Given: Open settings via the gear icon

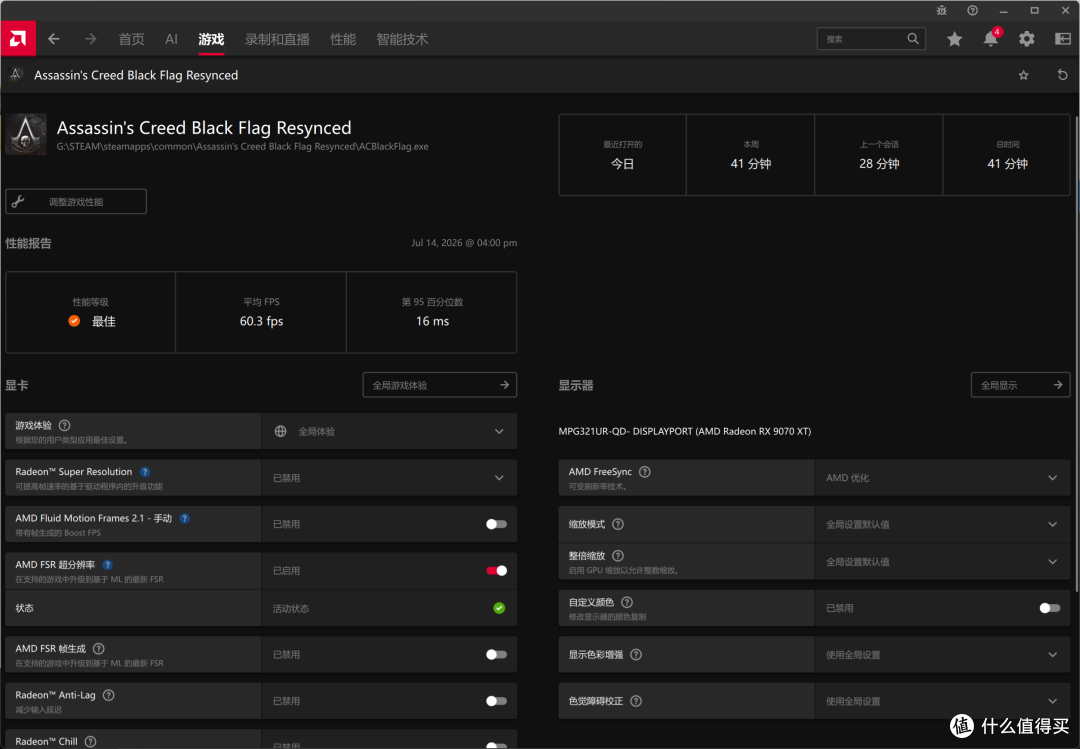Looking at the screenshot, I should pyautogui.click(x=1026, y=39).
